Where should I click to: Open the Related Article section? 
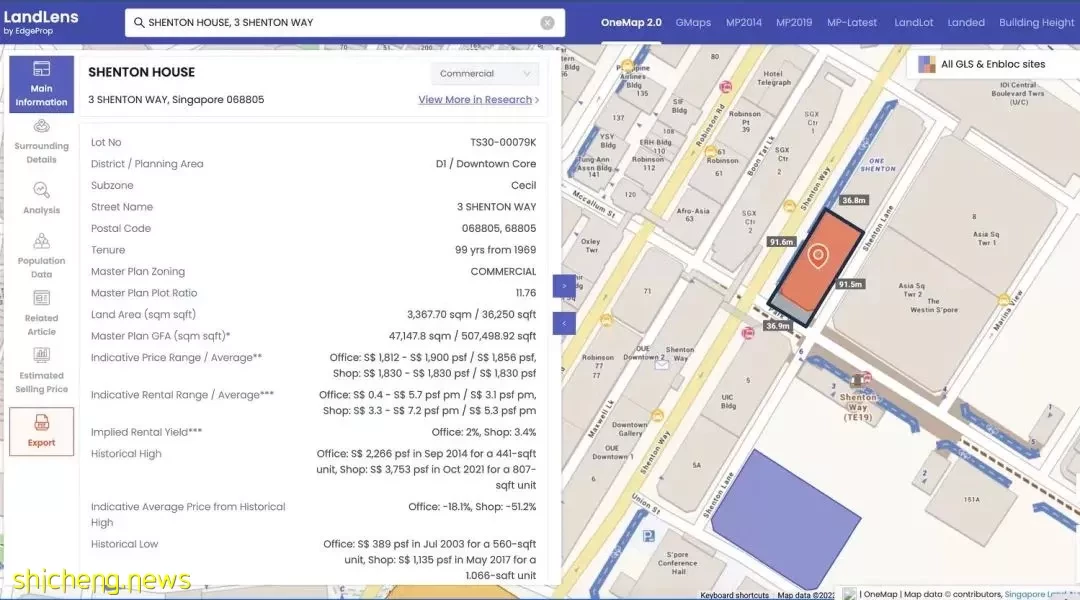41,313
